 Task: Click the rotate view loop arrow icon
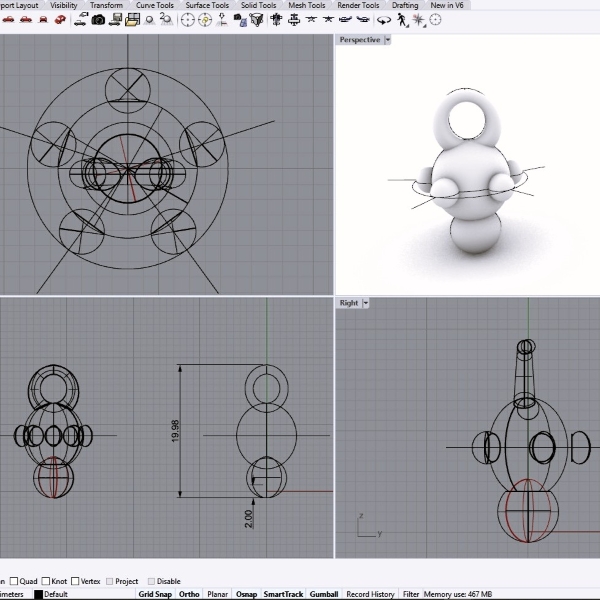(x=384, y=19)
